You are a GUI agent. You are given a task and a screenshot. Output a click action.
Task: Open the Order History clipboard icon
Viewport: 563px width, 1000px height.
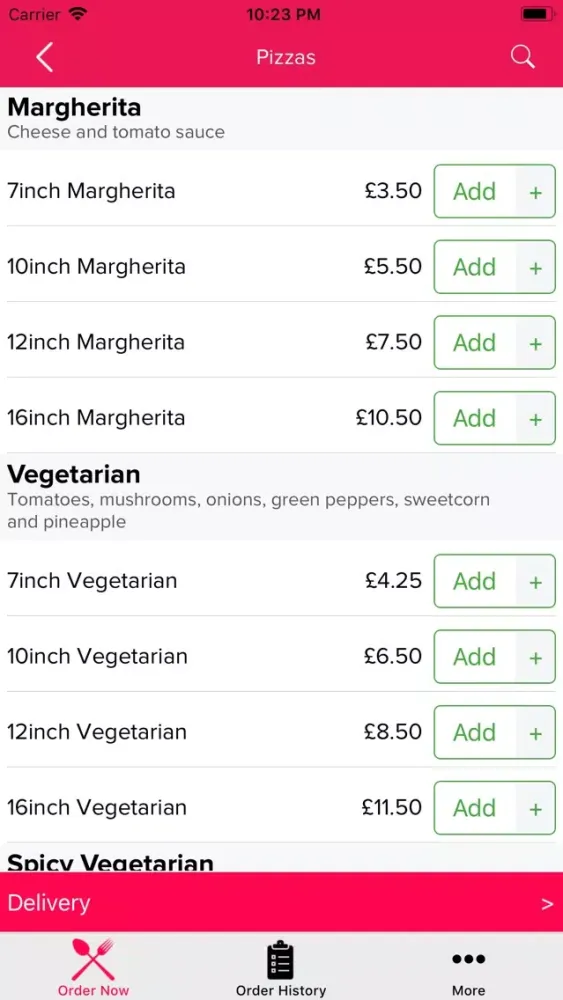click(x=281, y=960)
